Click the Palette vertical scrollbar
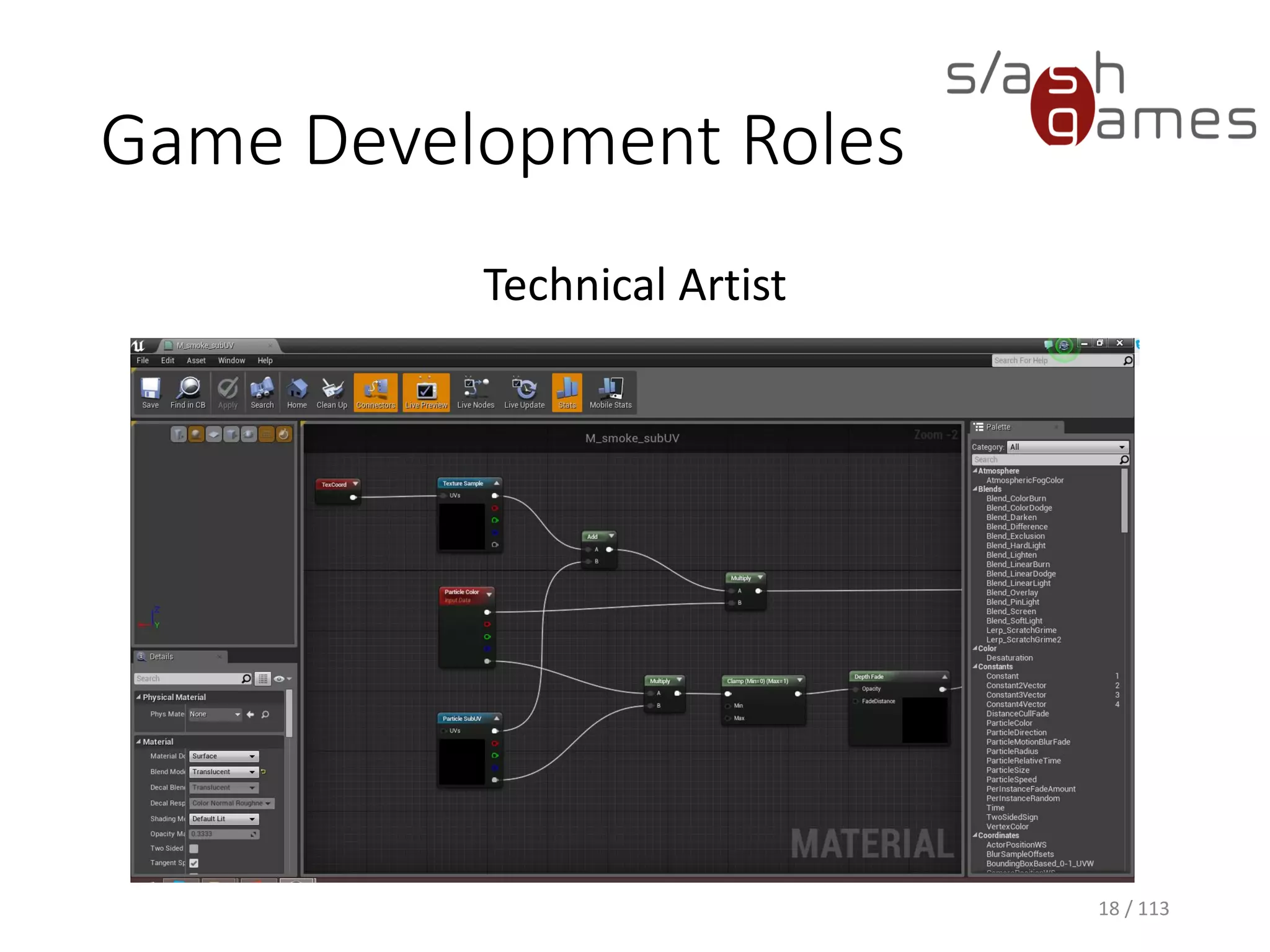 coord(1124,501)
